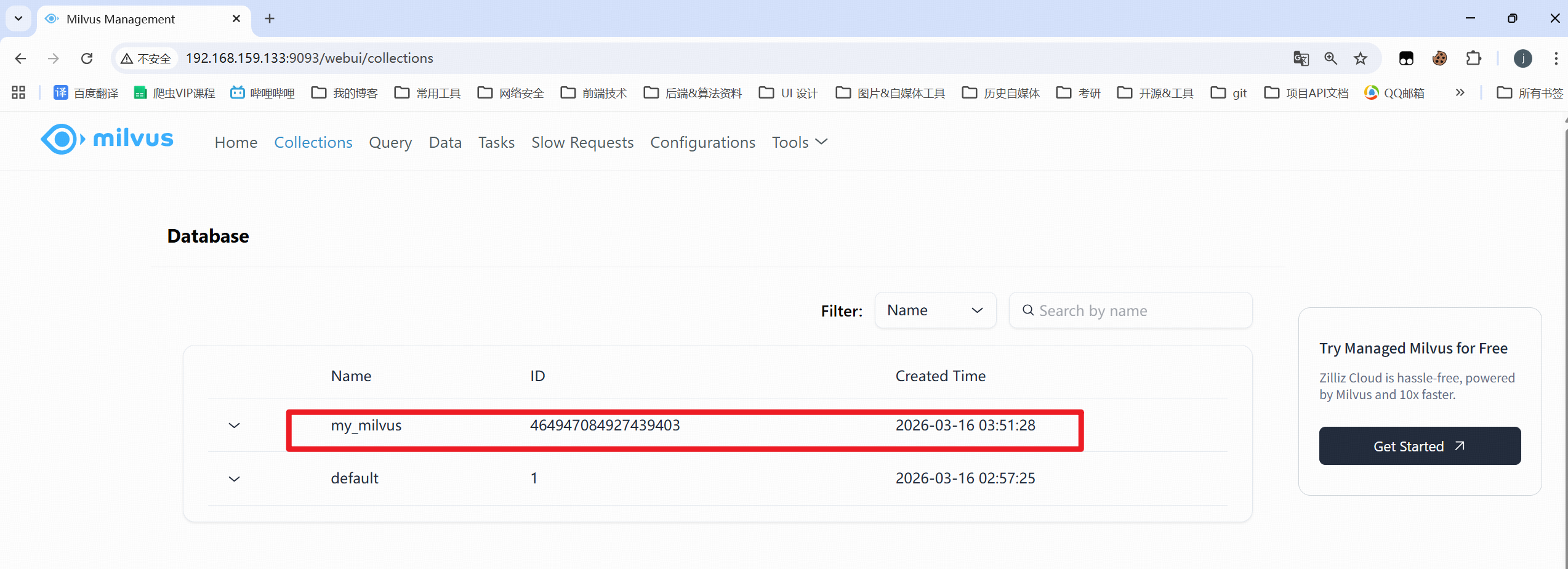This screenshot has height=569, width=1568.
Task: Open the 常用工具 bookmark folder
Action: [x=428, y=93]
